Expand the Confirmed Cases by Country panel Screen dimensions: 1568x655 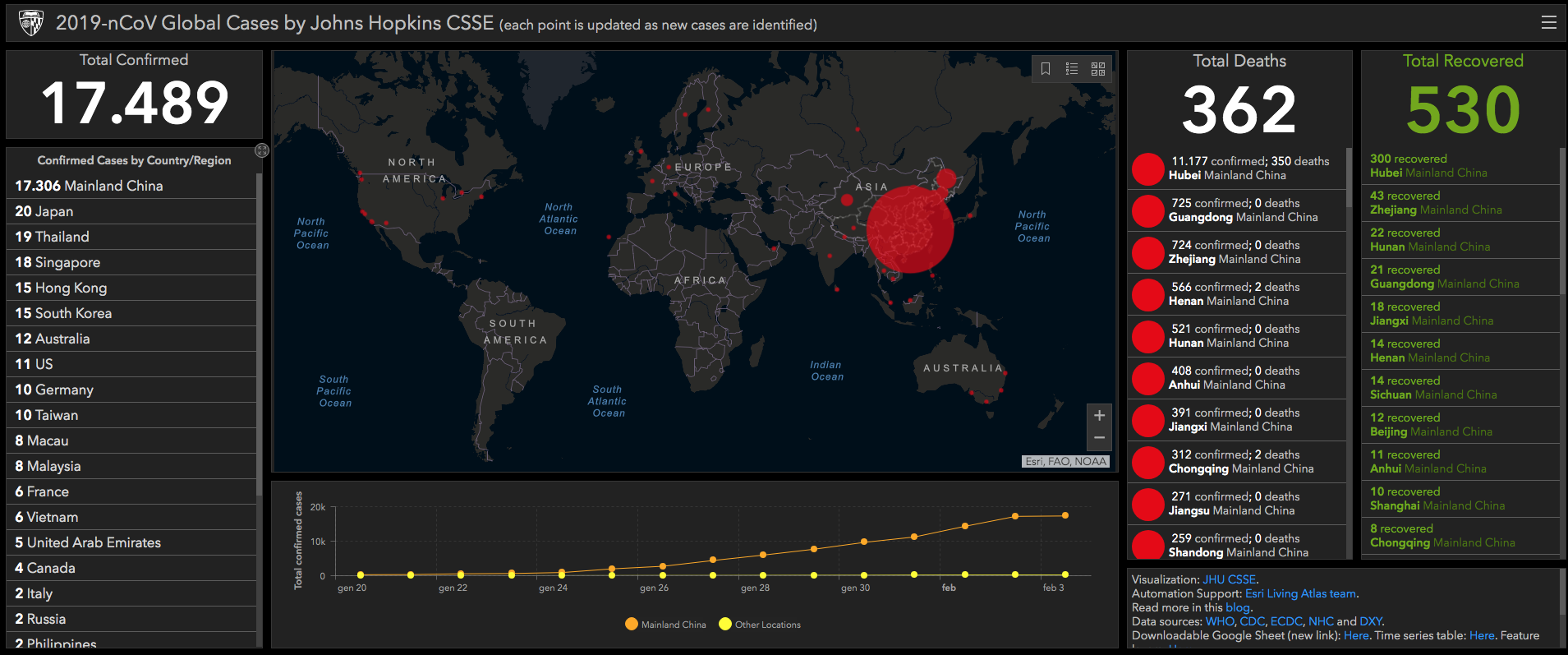(262, 150)
